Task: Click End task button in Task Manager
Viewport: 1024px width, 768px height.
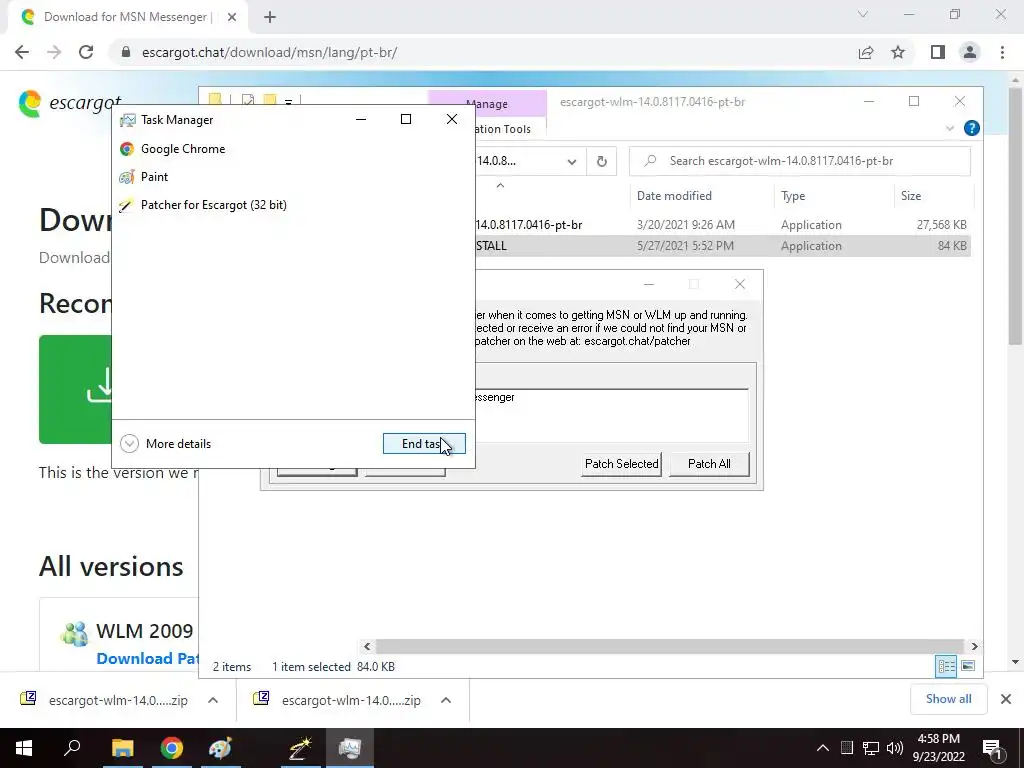Action: (x=424, y=444)
